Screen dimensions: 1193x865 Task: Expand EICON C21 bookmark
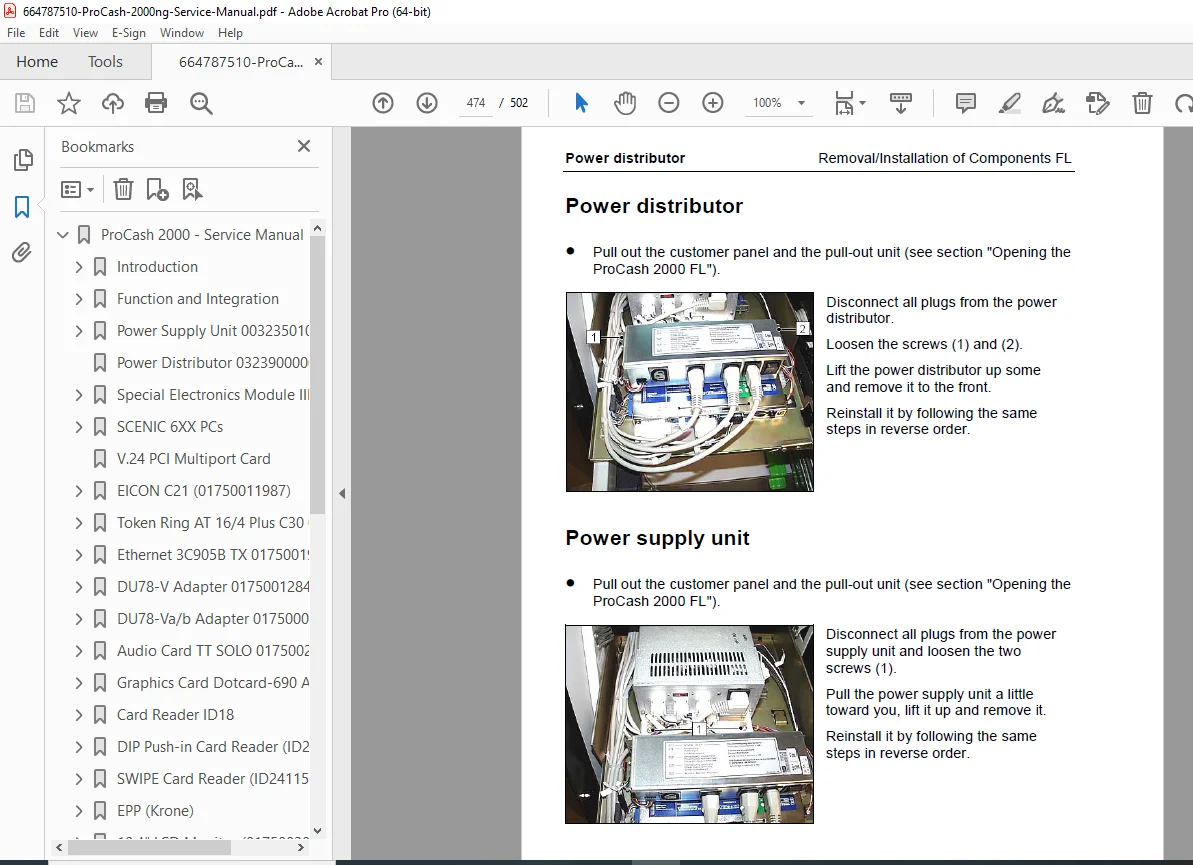(x=79, y=491)
